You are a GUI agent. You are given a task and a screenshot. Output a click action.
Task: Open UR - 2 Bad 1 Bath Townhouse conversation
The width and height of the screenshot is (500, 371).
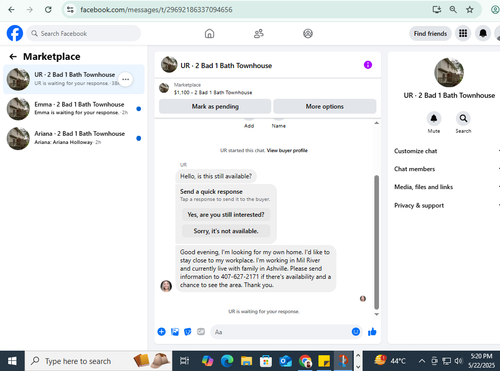(74, 79)
